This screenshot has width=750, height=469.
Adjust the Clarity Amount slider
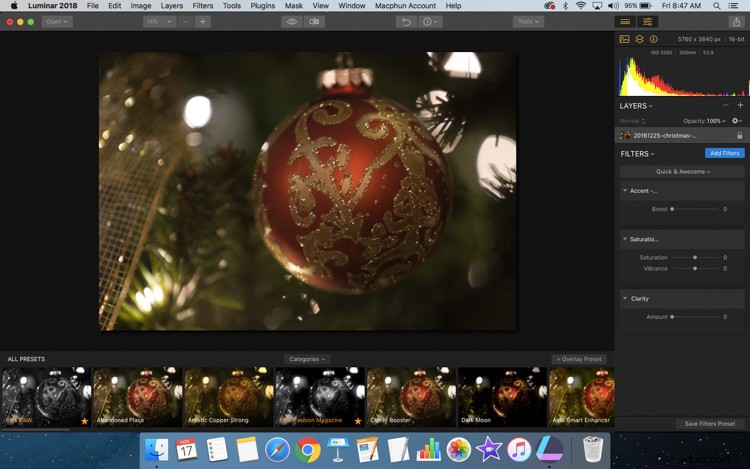[x=672, y=316]
